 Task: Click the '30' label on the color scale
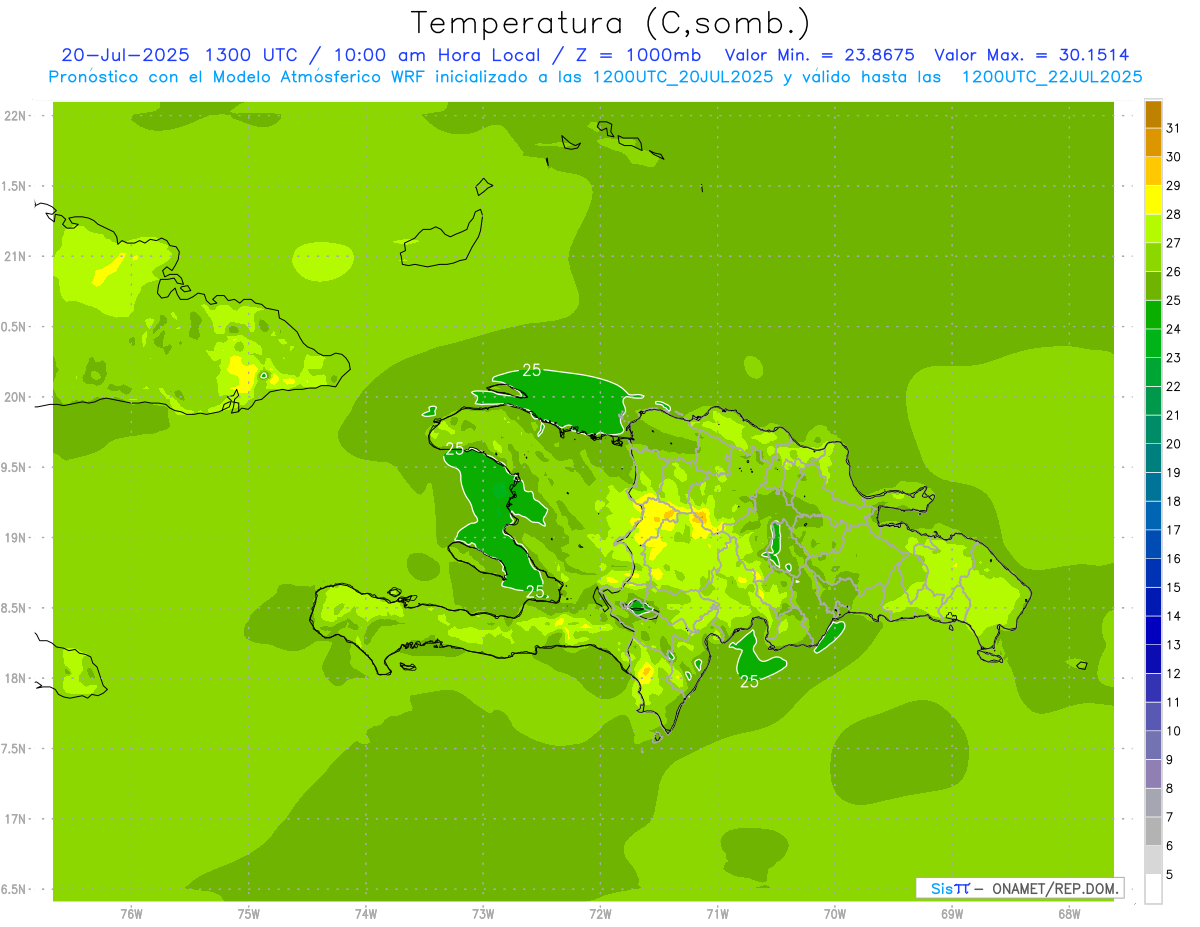point(1174,157)
